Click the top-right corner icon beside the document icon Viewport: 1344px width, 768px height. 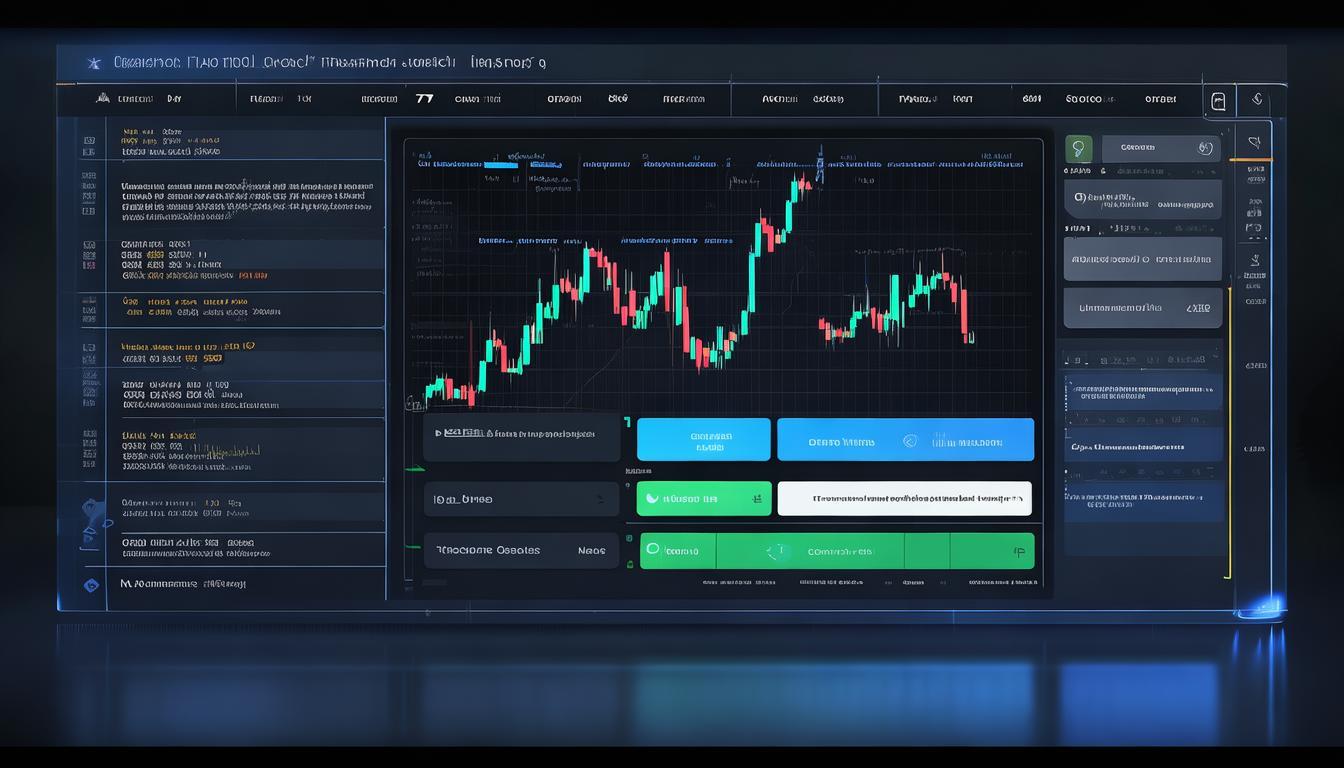click(1256, 100)
